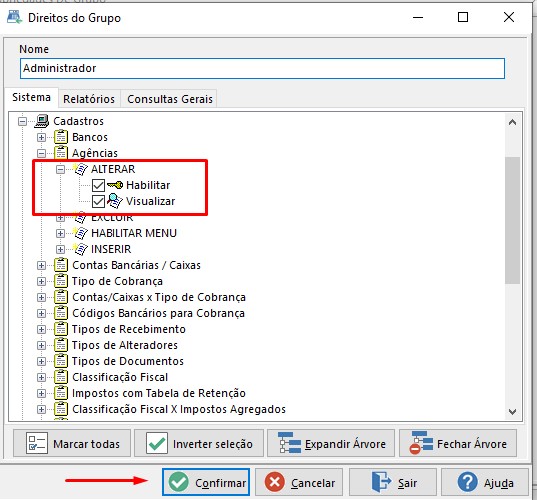The height and width of the screenshot is (500, 537).
Task: Select the Tipos de Alteradores label
Action: click(125, 345)
